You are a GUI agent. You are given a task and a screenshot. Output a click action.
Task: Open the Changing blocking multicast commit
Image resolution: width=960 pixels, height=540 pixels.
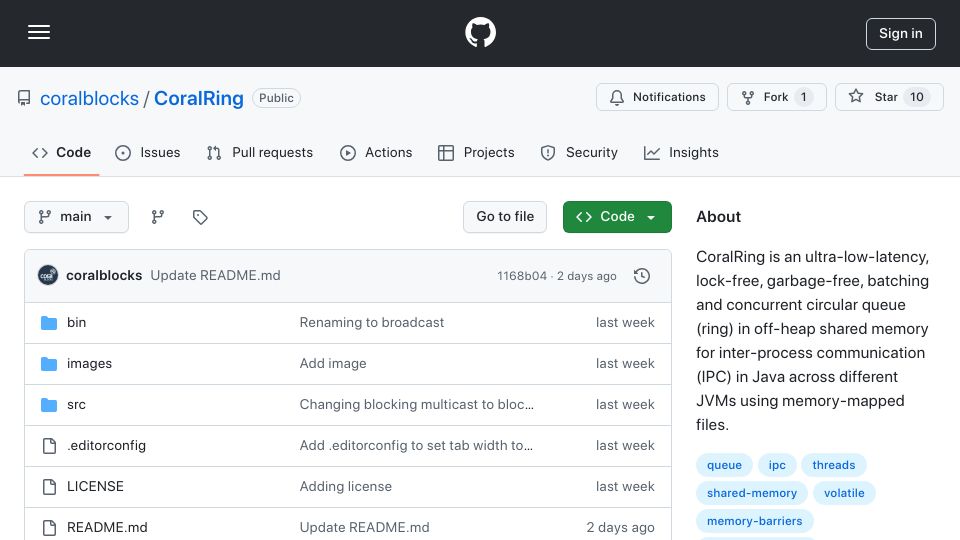(x=416, y=405)
